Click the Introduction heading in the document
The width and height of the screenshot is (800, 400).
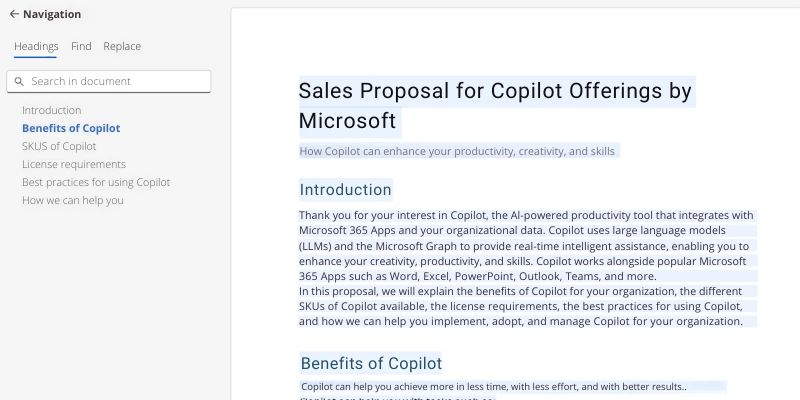pos(345,190)
